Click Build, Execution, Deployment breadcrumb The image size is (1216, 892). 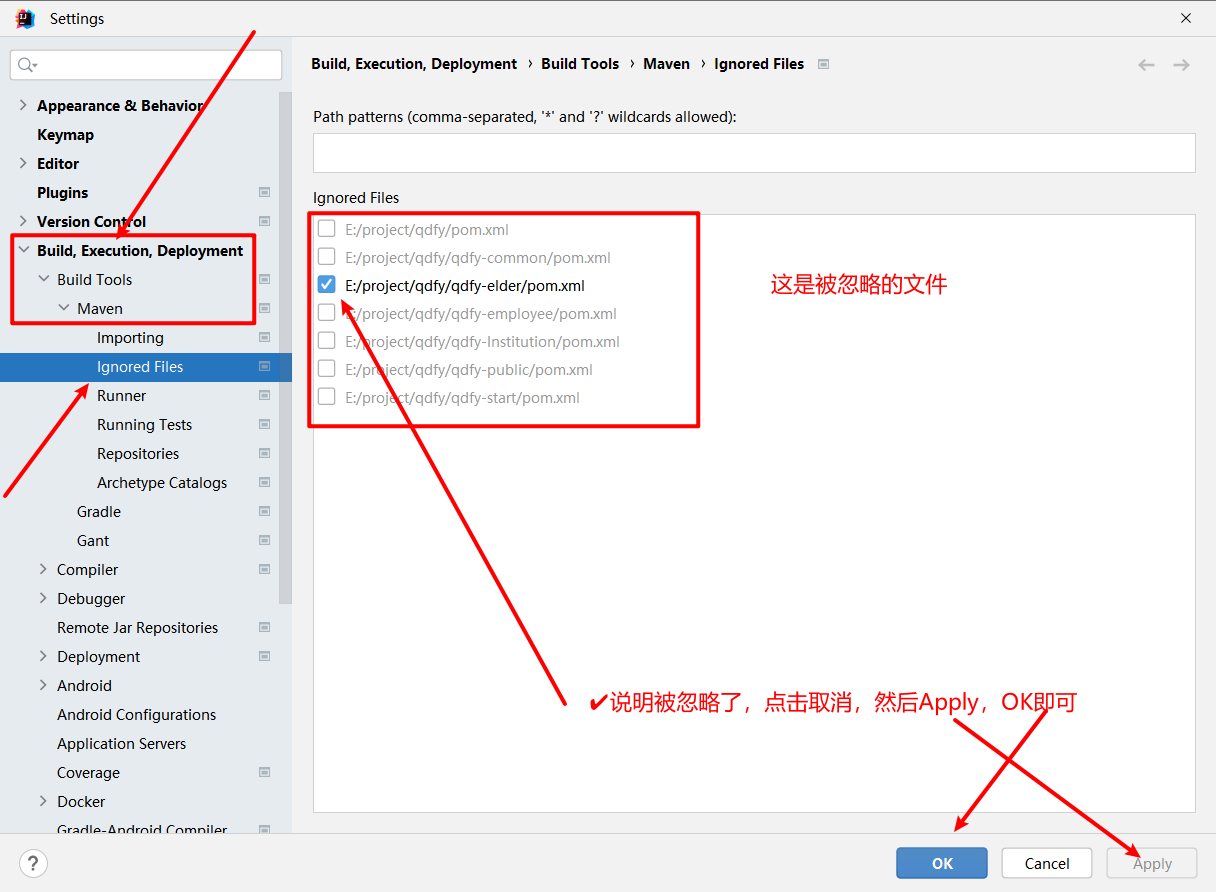414,64
